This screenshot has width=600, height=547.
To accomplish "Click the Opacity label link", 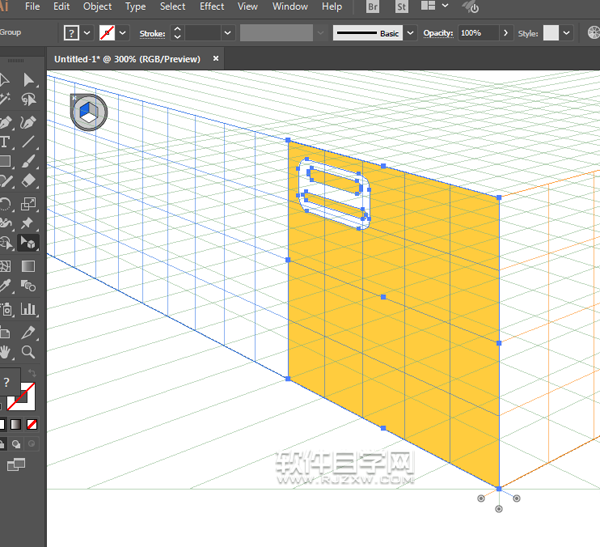I will click(x=438, y=33).
